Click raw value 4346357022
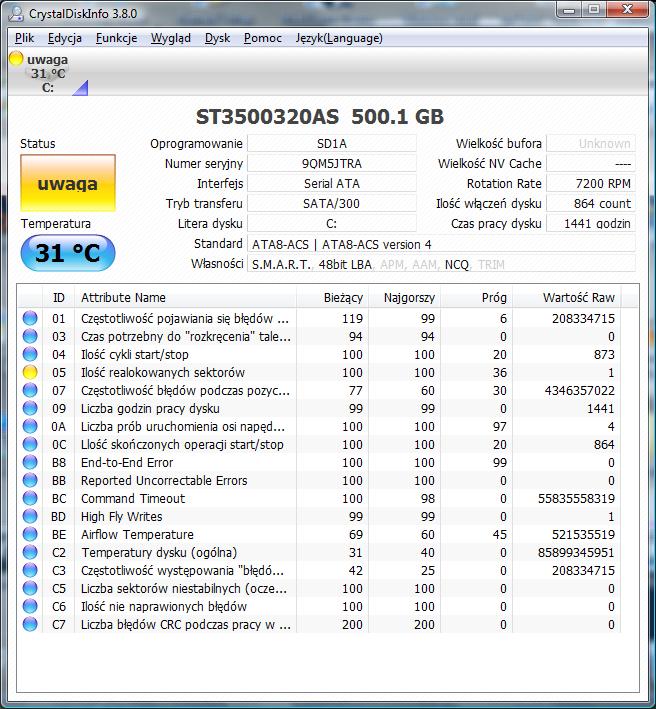The width and height of the screenshot is (656, 709). pos(580,391)
